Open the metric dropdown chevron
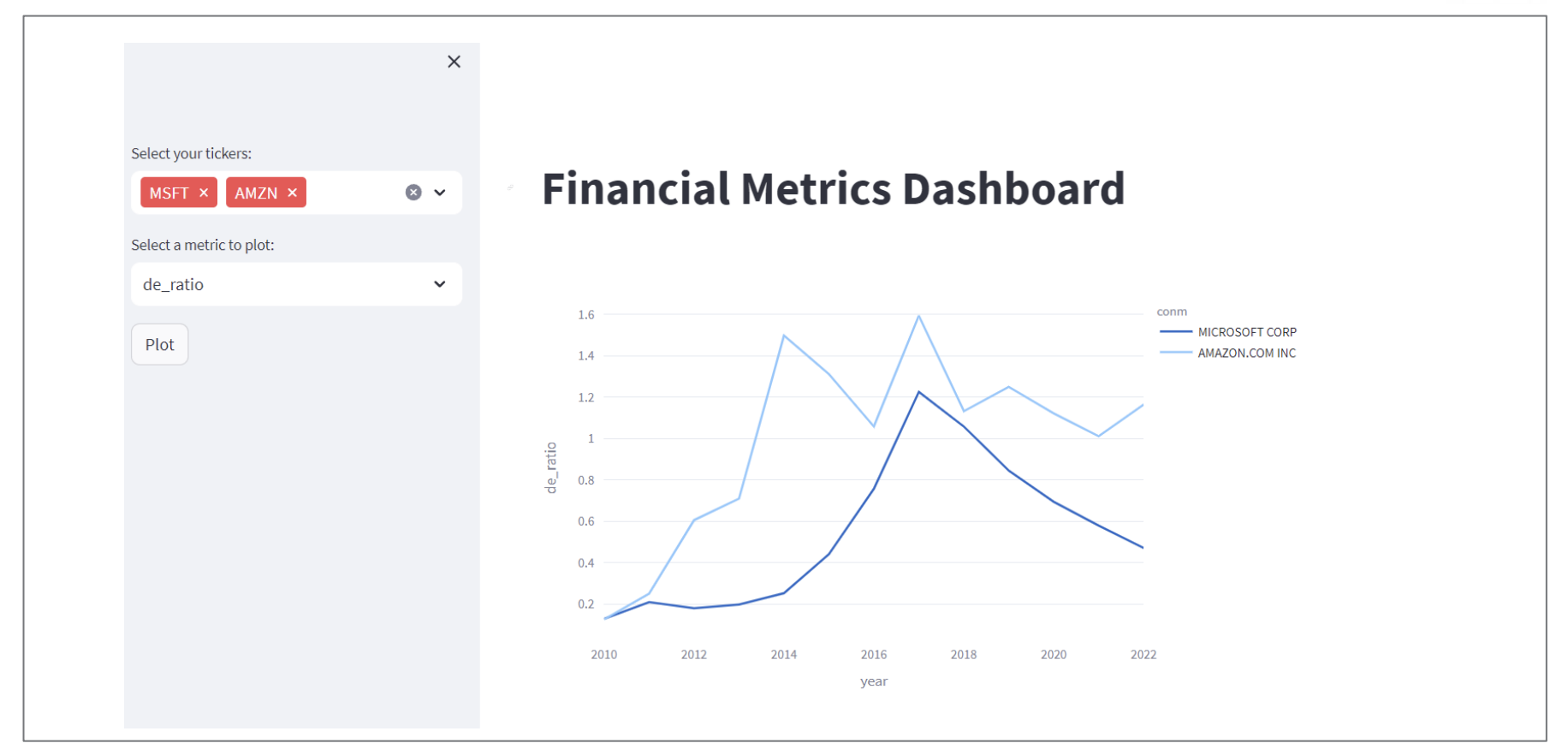 (x=440, y=284)
